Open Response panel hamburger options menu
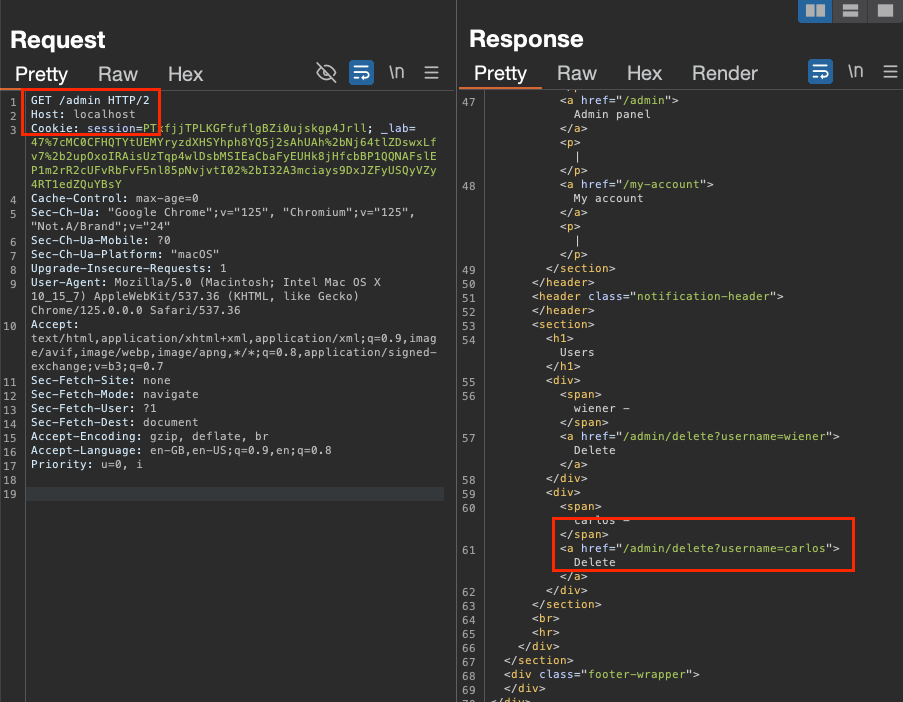The height and width of the screenshot is (702, 903). pyautogui.click(x=890, y=72)
